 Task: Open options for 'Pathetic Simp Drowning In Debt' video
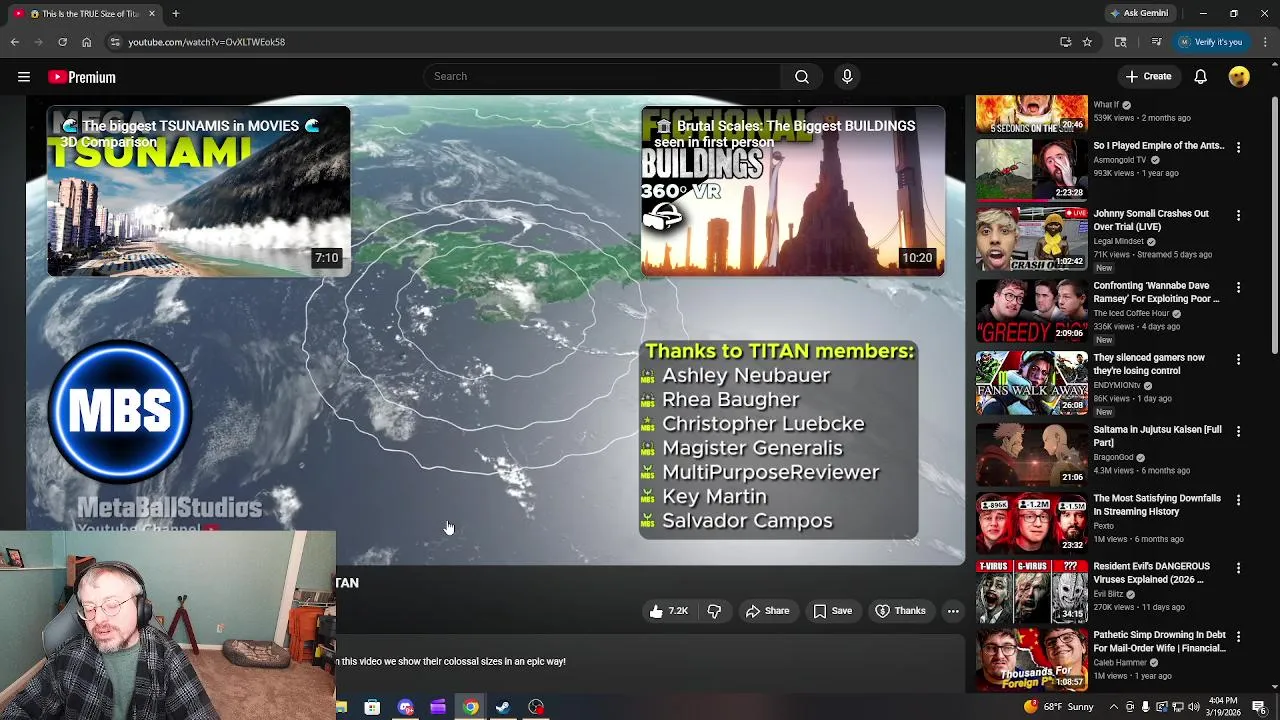click(1238, 636)
